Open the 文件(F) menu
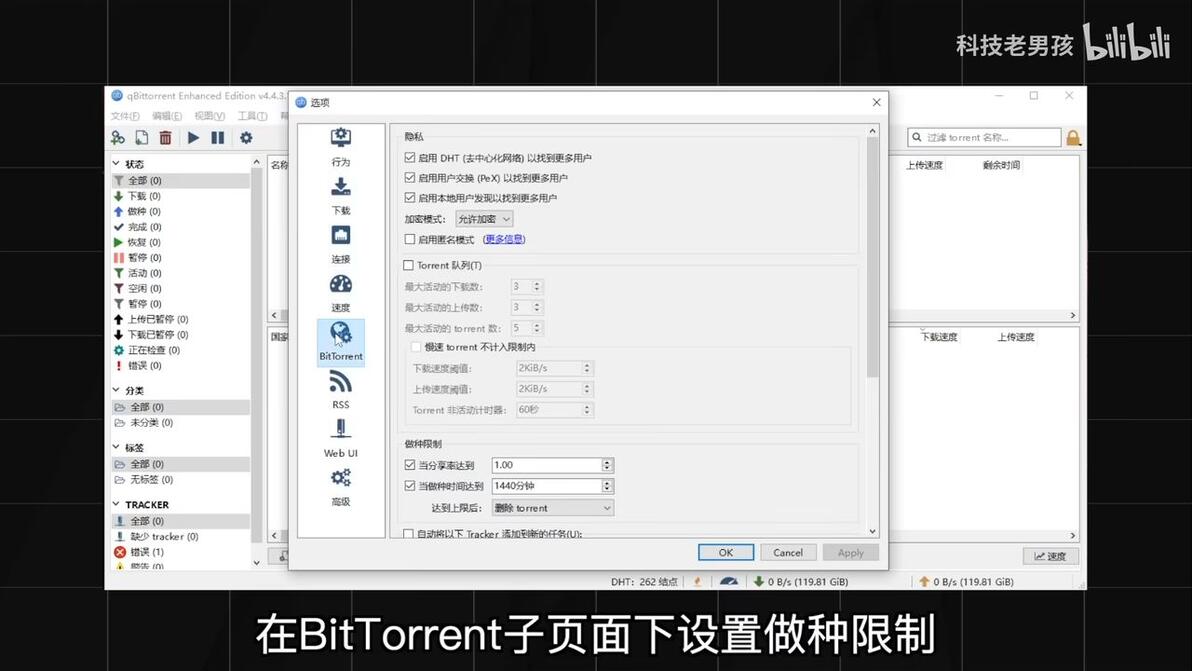The width and height of the screenshot is (1192, 671). click(x=125, y=116)
